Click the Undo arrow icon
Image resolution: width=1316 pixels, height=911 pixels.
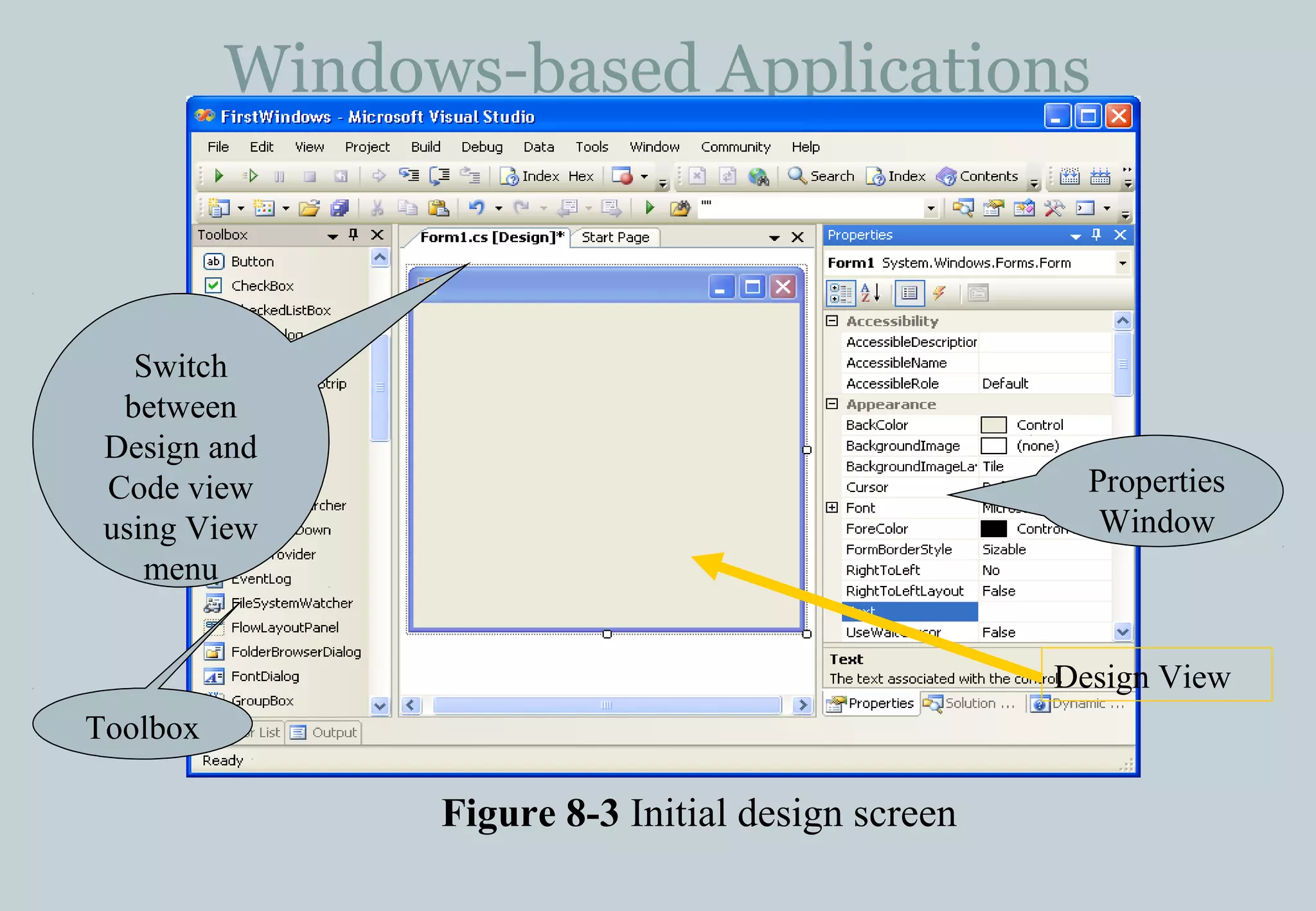pyautogui.click(x=476, y=208)
